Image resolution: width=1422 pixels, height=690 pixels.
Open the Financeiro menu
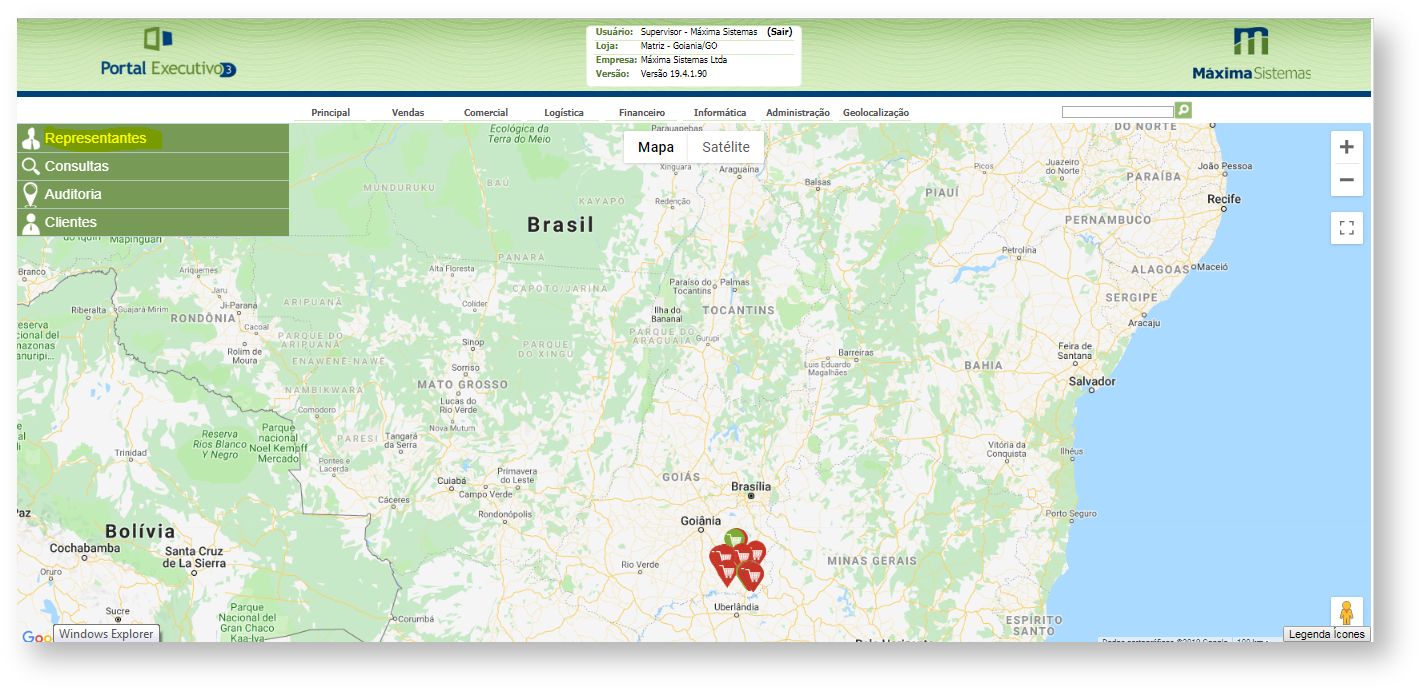(642, 113)
